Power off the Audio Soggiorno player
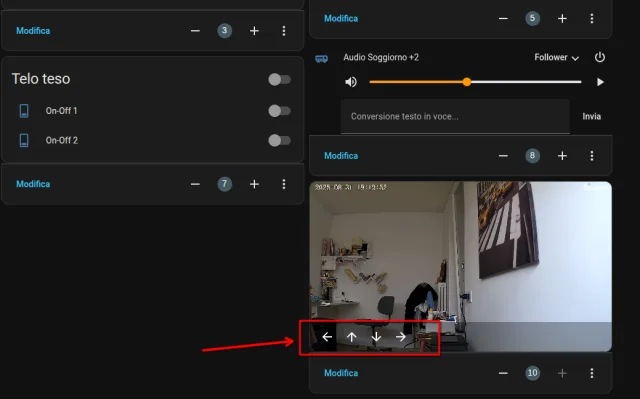 point(600,57)
